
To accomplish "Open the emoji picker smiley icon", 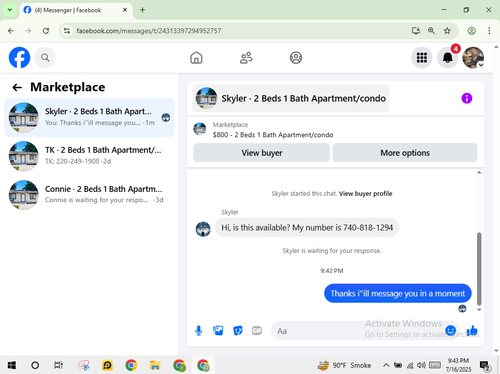I will (x=451, y=330).
